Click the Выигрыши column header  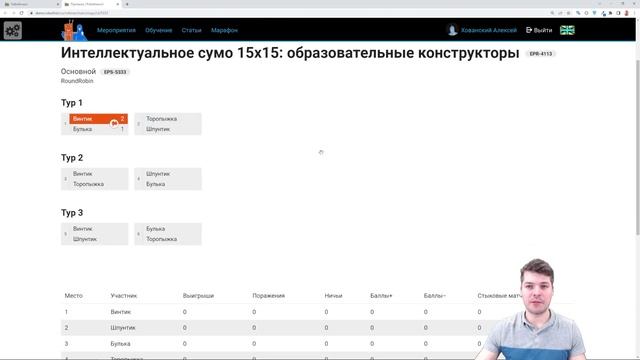click(198, 296)
